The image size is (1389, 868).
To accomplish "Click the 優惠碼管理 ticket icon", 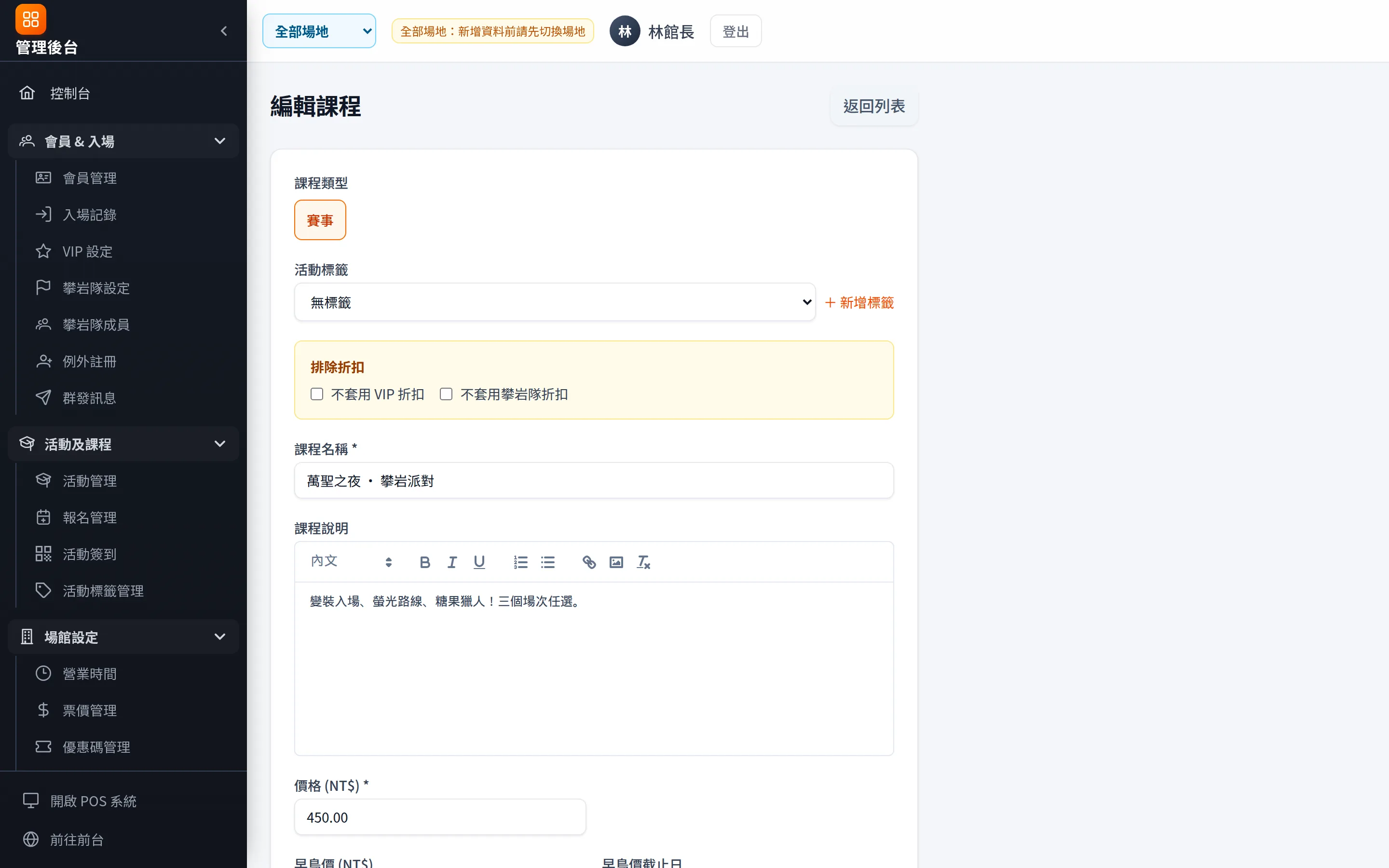I will tap(43, 747).
